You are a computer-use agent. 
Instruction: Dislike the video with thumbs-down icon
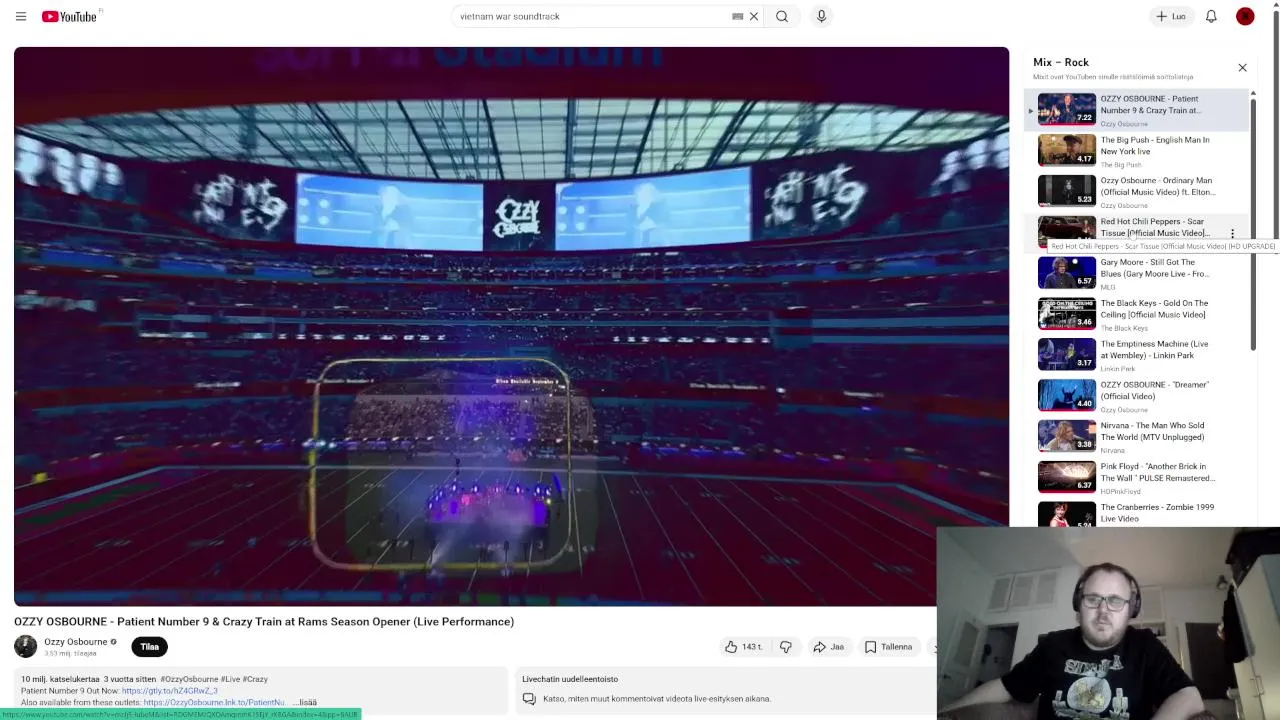click(785, 647)
